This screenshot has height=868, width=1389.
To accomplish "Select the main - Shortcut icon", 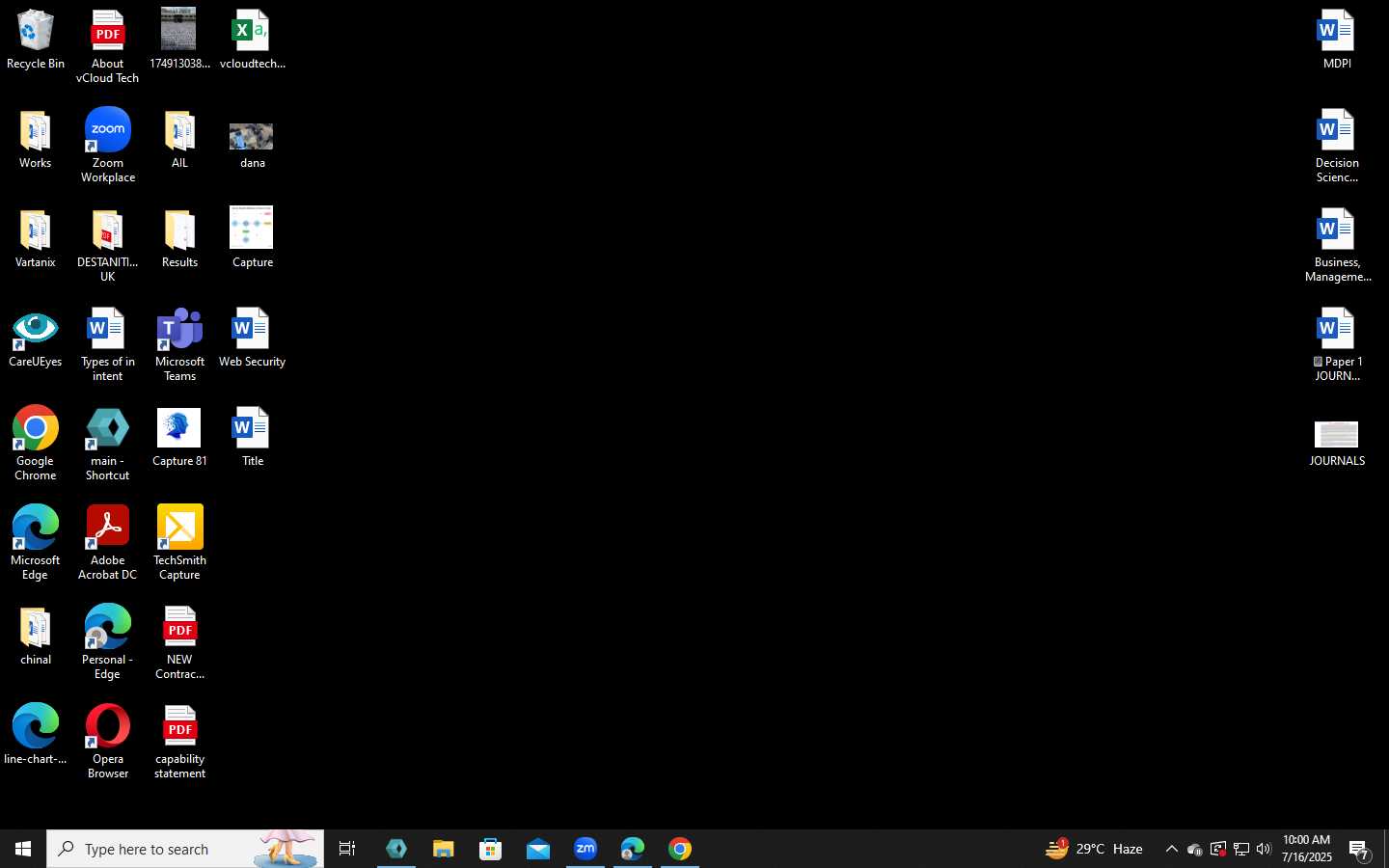I will tap(107, 445).
